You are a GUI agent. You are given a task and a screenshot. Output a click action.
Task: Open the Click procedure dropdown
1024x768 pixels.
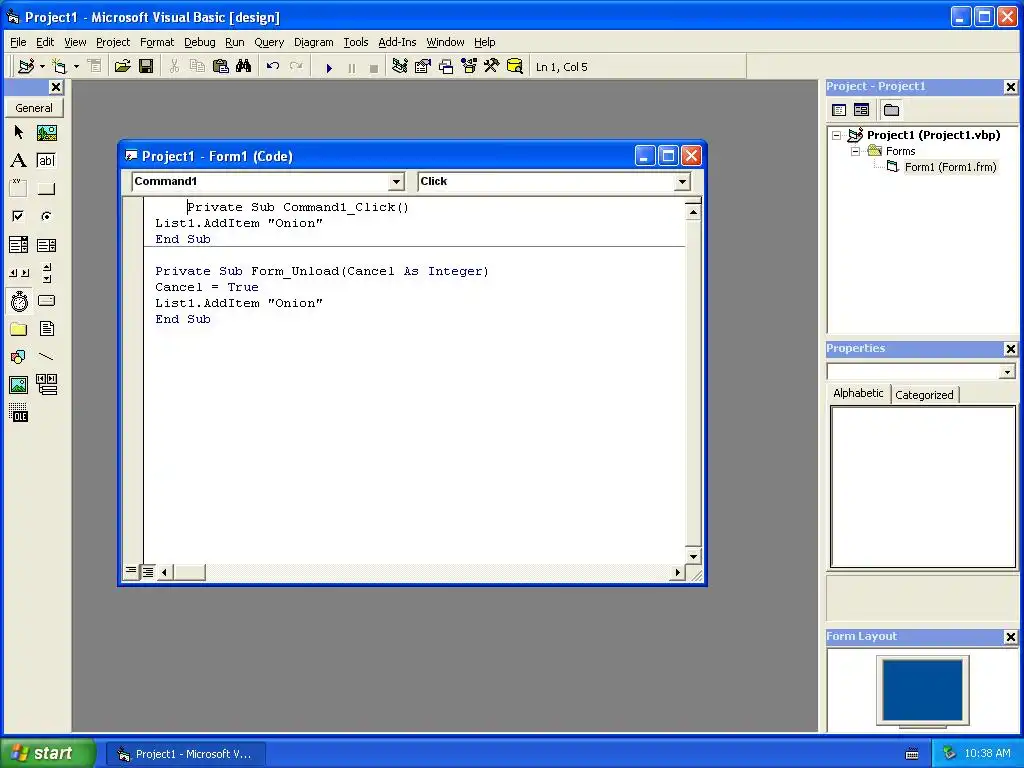682,182
